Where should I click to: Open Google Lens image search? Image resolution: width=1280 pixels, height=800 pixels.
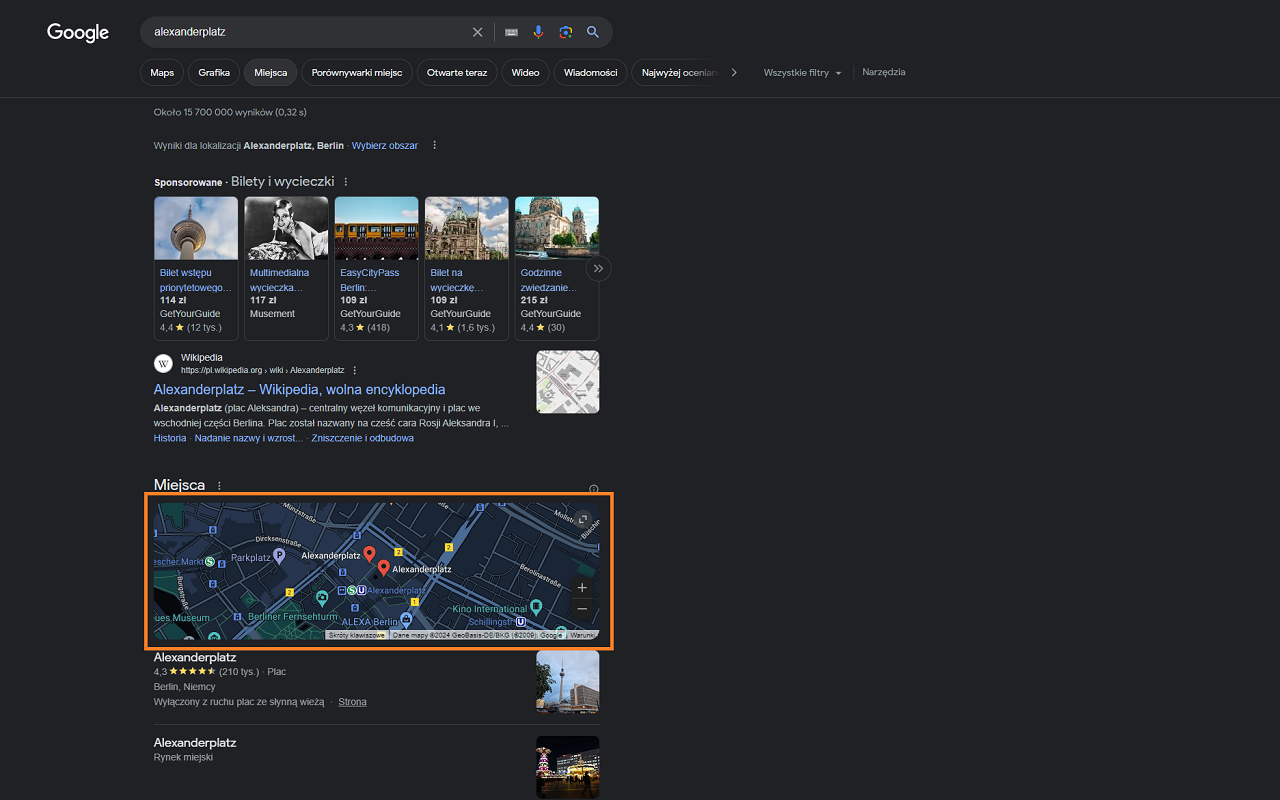(565, 32)
